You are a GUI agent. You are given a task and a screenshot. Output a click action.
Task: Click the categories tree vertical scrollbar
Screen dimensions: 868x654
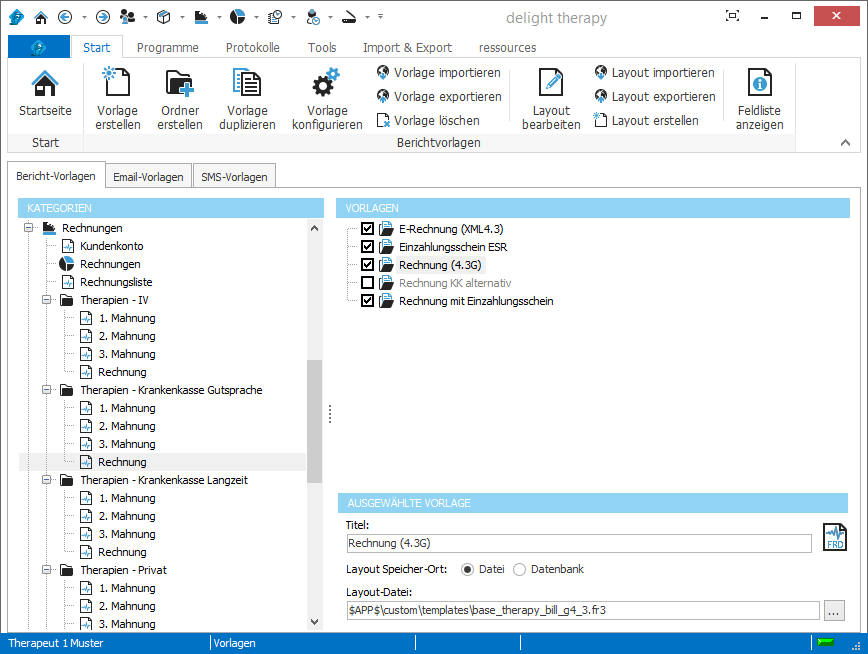315,420
